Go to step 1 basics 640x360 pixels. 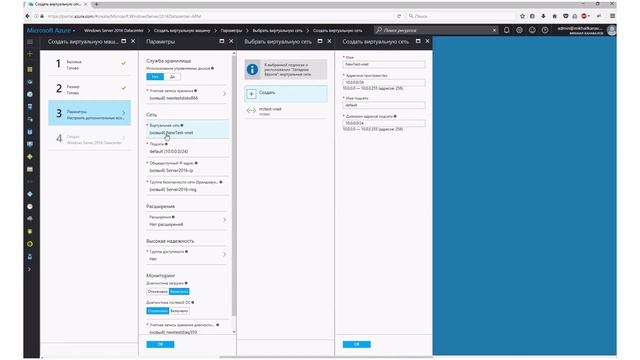coord(89,64)
